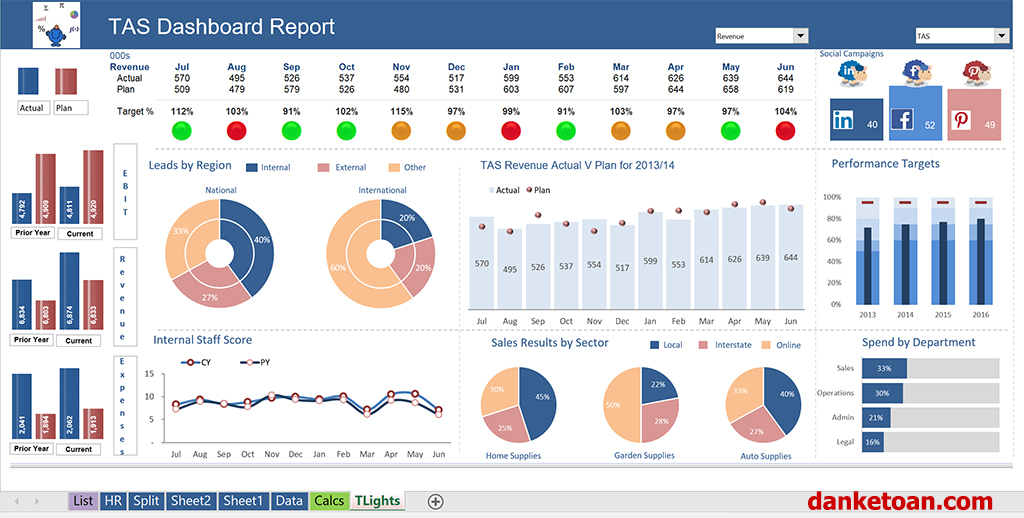Select the Data sheet tab
Viewport: 1024px width, 518px height.
[x=289, y=501]
